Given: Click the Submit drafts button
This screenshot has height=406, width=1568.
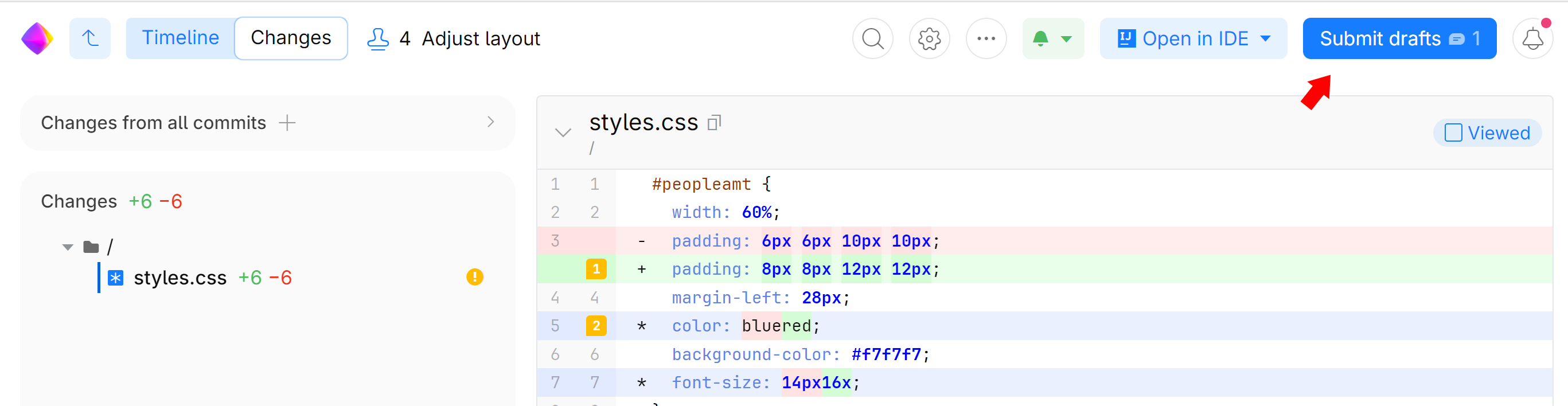Looking at the screenshot, I should [x=1399, y=38].
